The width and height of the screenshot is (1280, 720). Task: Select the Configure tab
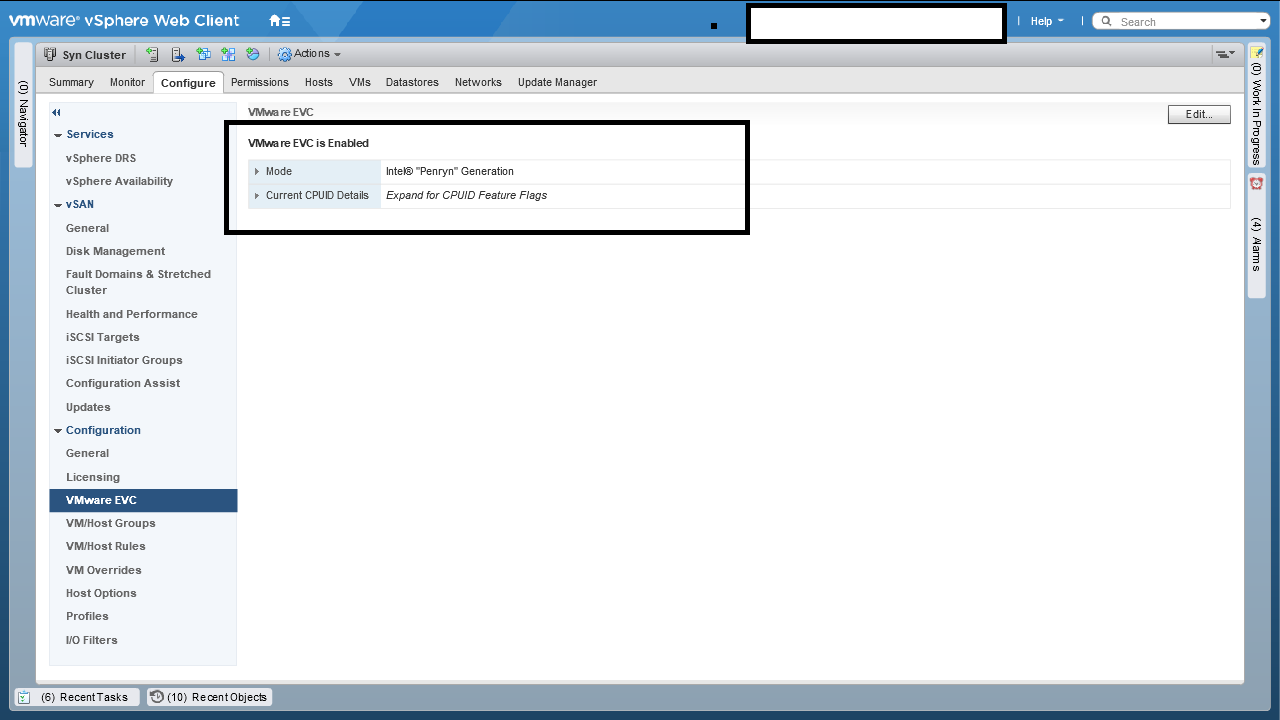click(x=188, y=82)
